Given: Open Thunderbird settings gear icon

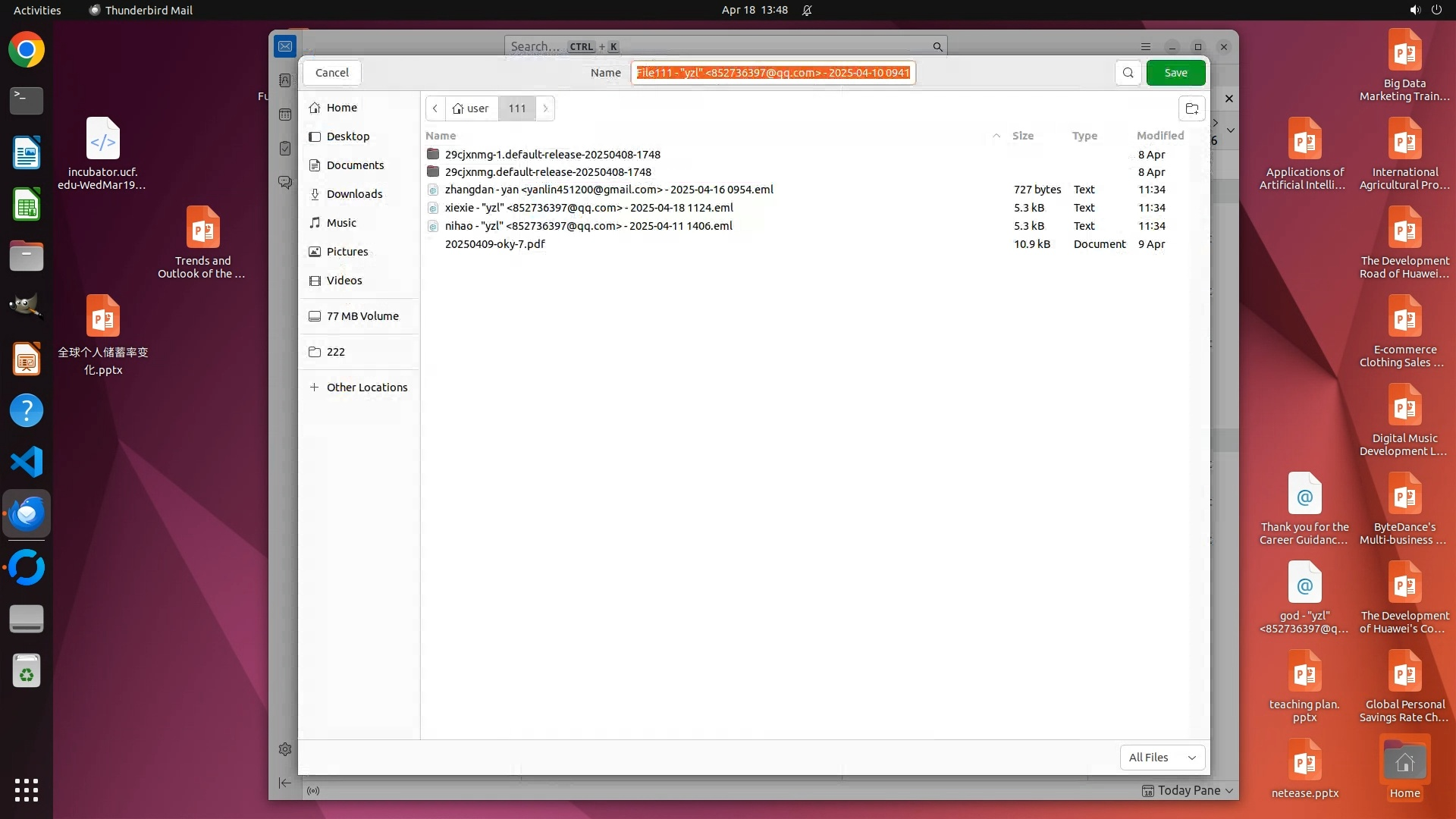Looking at the screenshot, I should coord(285,749).
